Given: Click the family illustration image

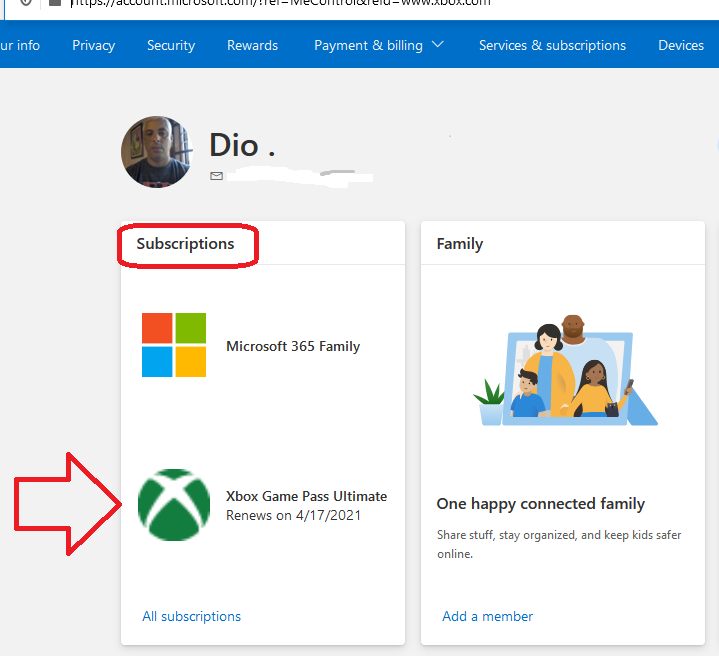Looking at the screenshot, I should click(x=566, y=370).
